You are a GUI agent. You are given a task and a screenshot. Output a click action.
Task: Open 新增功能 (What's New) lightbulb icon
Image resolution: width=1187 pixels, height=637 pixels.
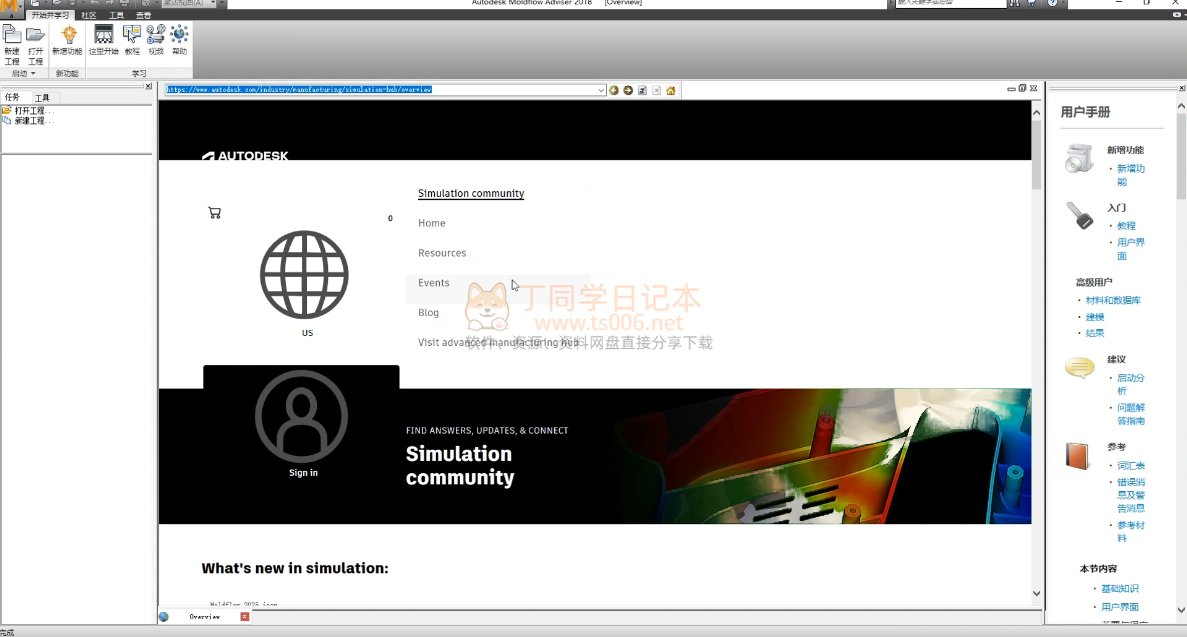(x=68, y=39)
